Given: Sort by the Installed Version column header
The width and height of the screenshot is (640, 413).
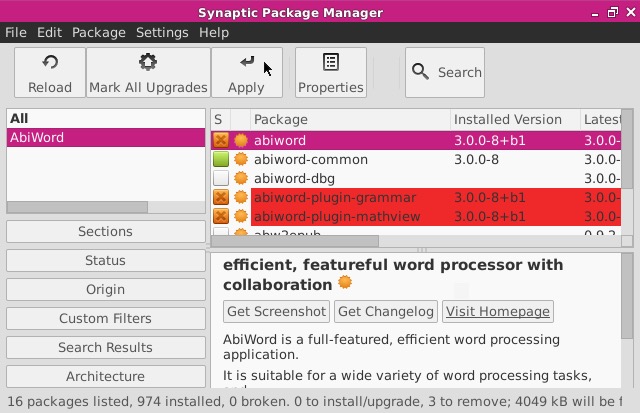Looking at the screenshot, I should pyautogui.click(x=508, y=119).
